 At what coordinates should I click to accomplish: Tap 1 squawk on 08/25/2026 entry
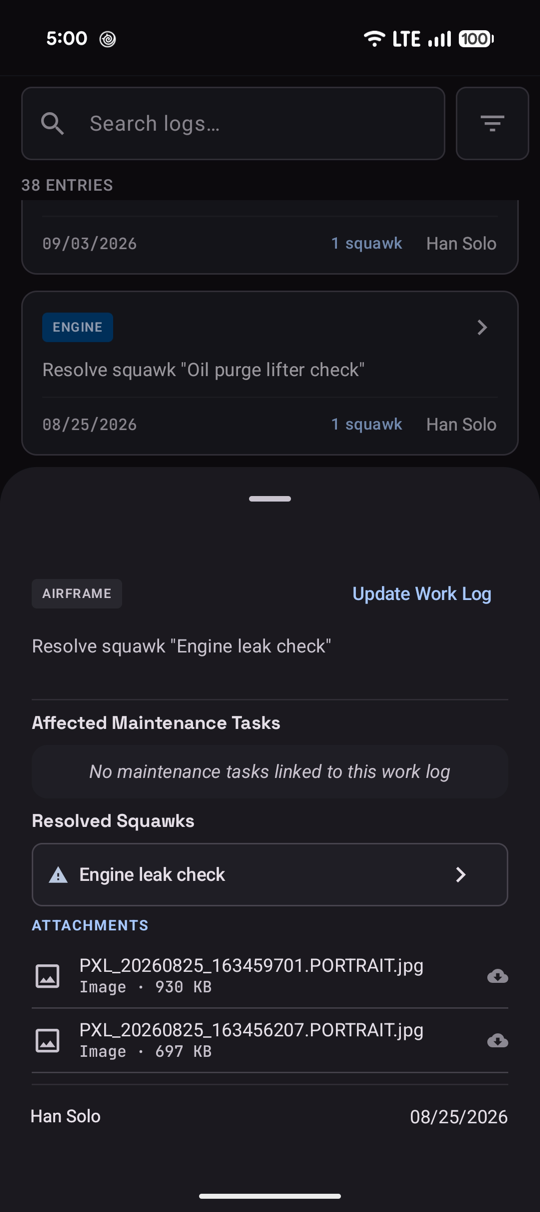click(x=366, y=424)
